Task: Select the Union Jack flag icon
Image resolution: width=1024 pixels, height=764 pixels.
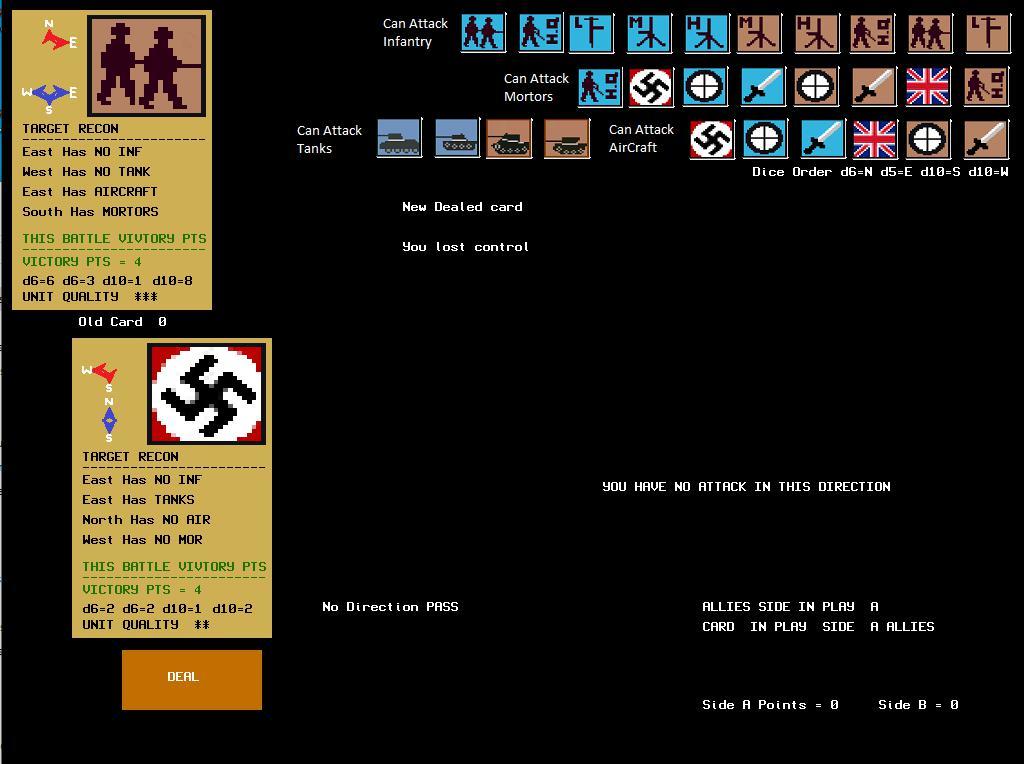Action: [x=928, y=87]
